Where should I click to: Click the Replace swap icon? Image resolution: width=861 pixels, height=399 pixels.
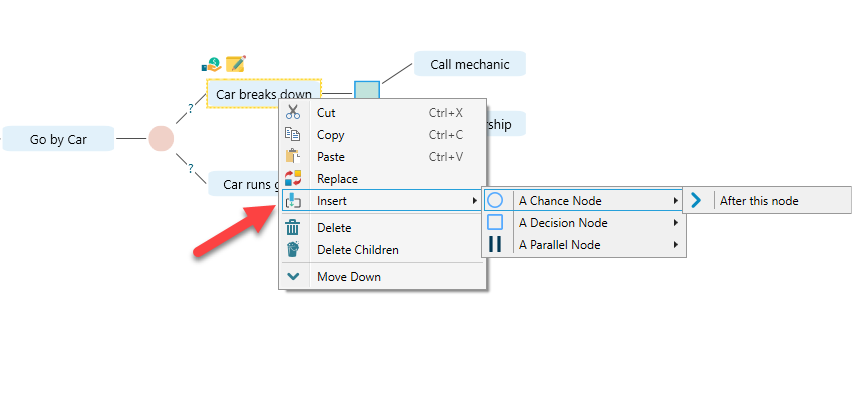tap(293, 178)
